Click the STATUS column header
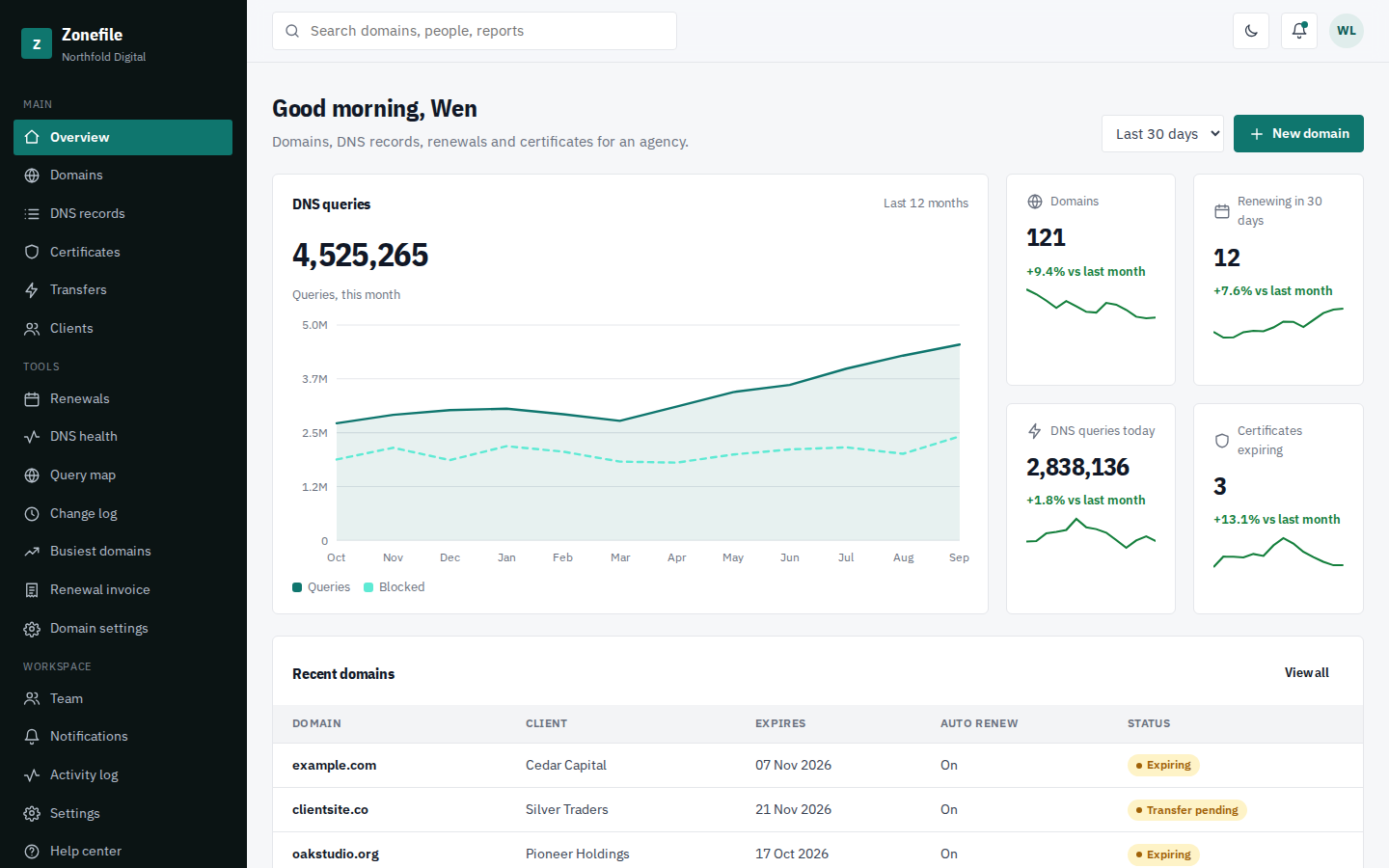 tap(1149, 723)
